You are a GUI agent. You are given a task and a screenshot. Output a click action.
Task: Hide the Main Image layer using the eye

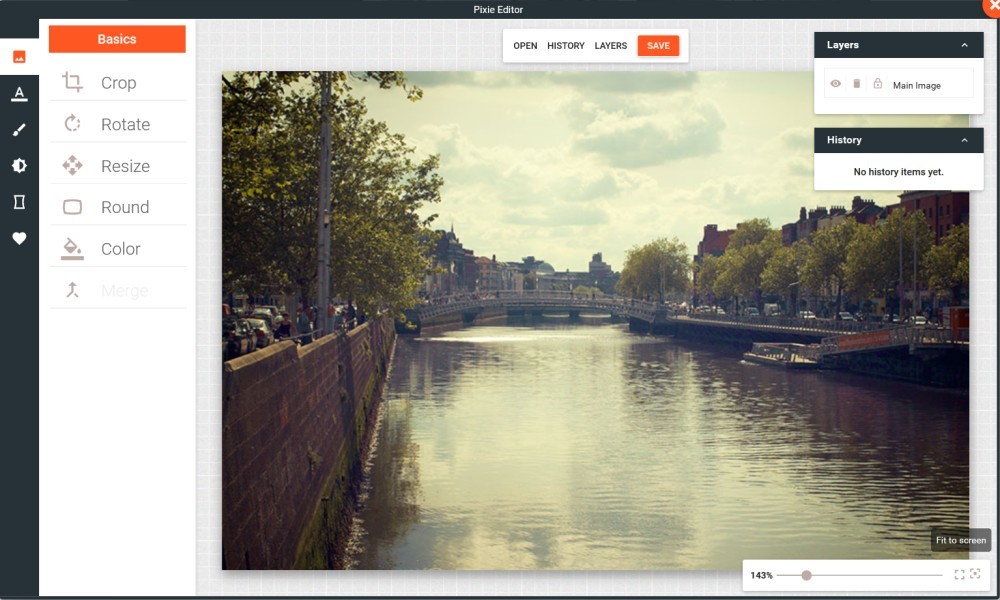836,85
